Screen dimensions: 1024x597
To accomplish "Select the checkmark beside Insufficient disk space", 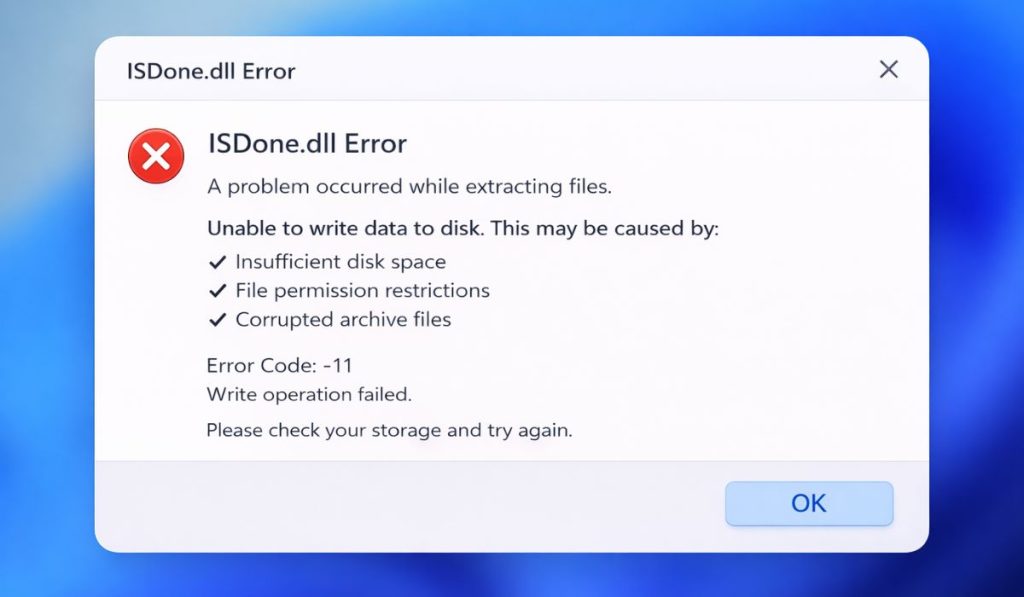I will click(x=216, y=261).
